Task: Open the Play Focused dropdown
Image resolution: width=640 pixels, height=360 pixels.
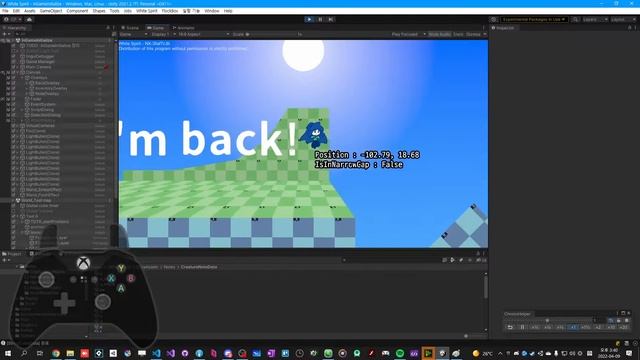Action: (x=409, y=34)
